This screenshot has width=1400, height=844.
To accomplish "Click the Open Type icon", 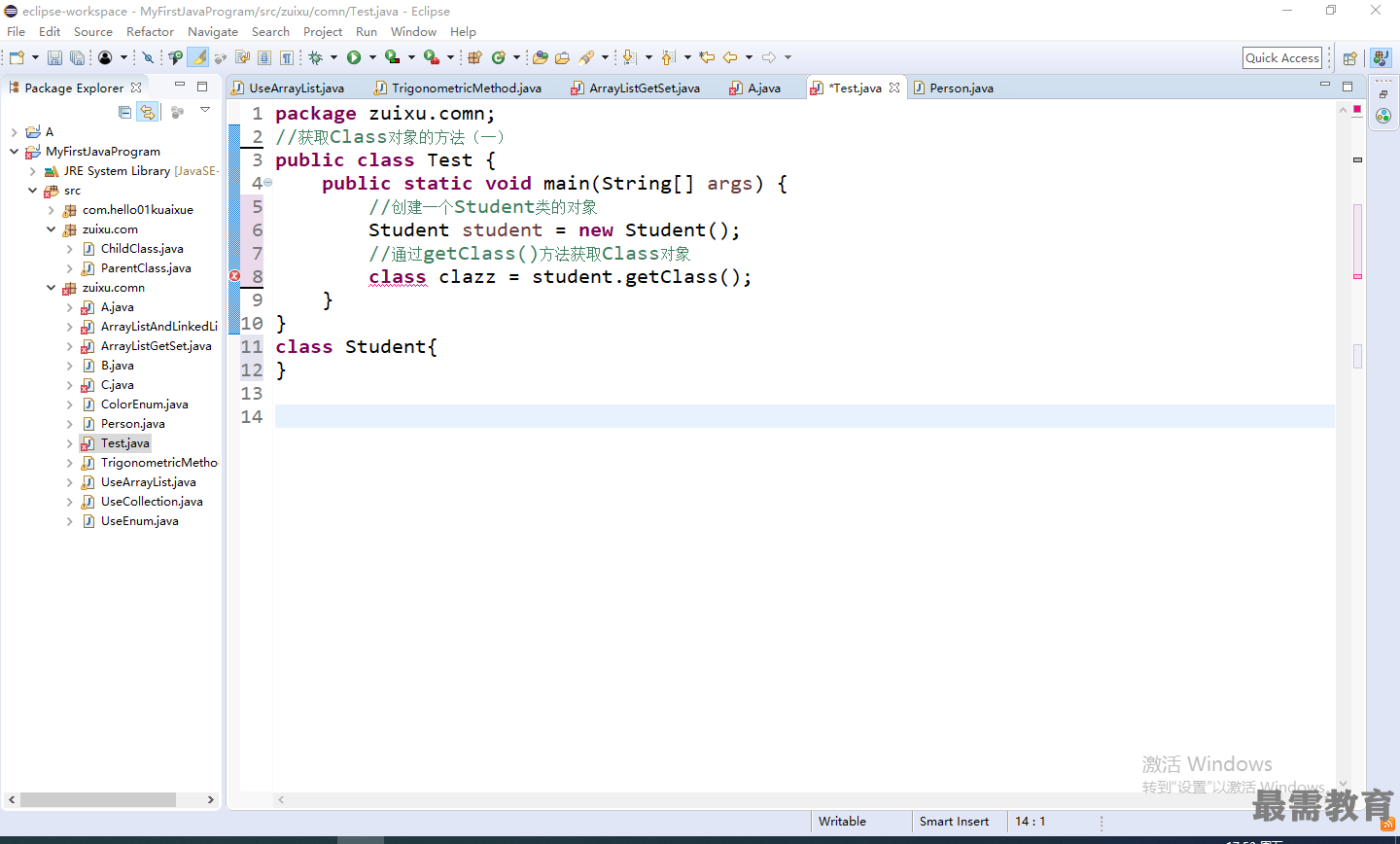I will [x=541, y=57].
